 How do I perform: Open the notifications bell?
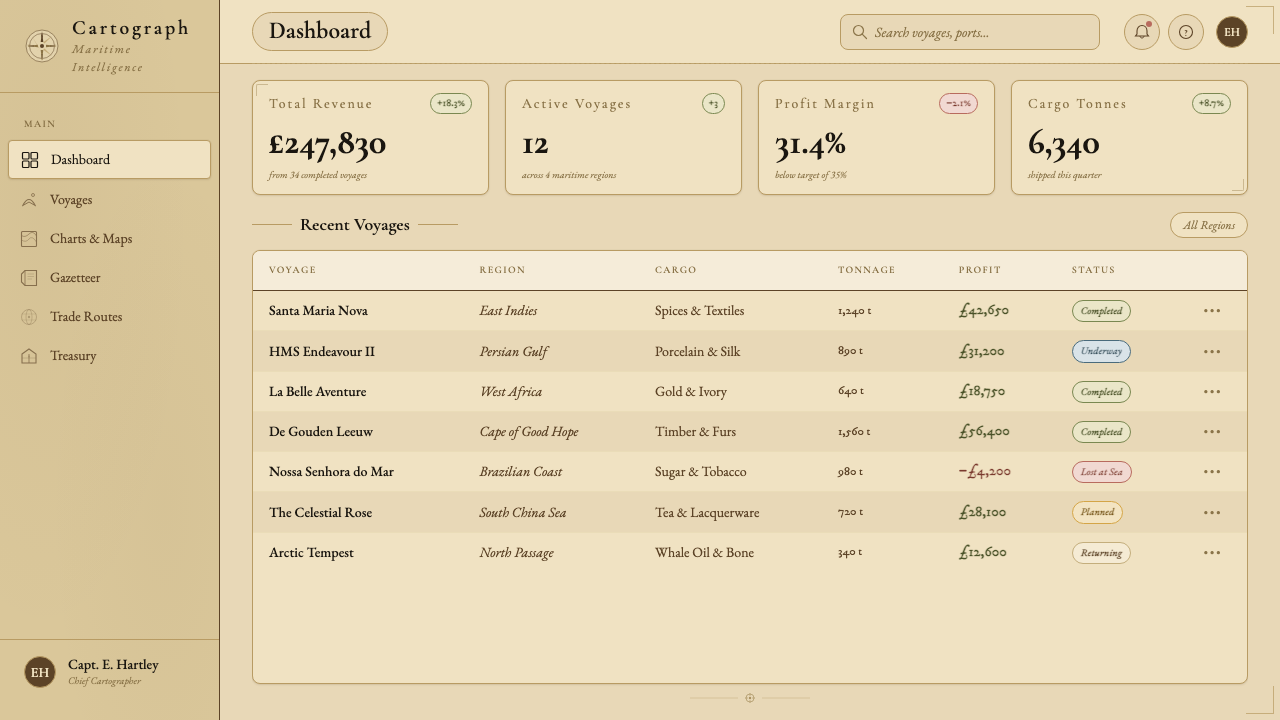pos(1142,32)
